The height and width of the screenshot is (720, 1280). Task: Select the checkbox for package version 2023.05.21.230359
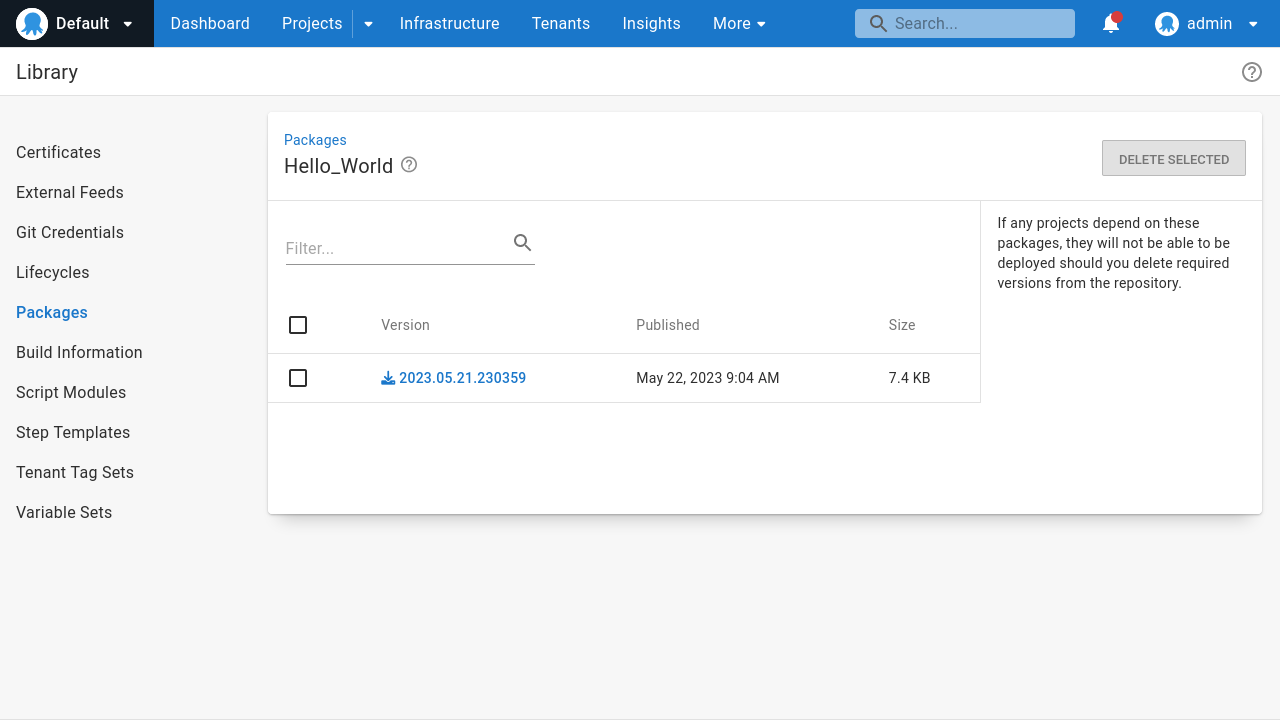pyautogui.click(x=298, y=378)
